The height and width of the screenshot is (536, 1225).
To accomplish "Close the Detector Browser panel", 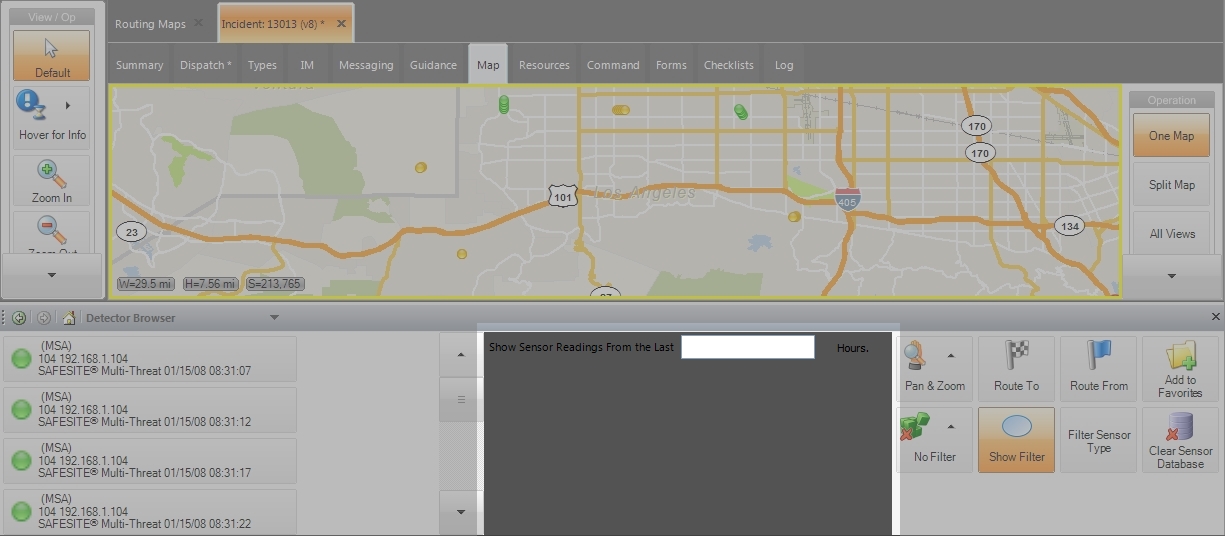I will click(x=1215, y=317).
